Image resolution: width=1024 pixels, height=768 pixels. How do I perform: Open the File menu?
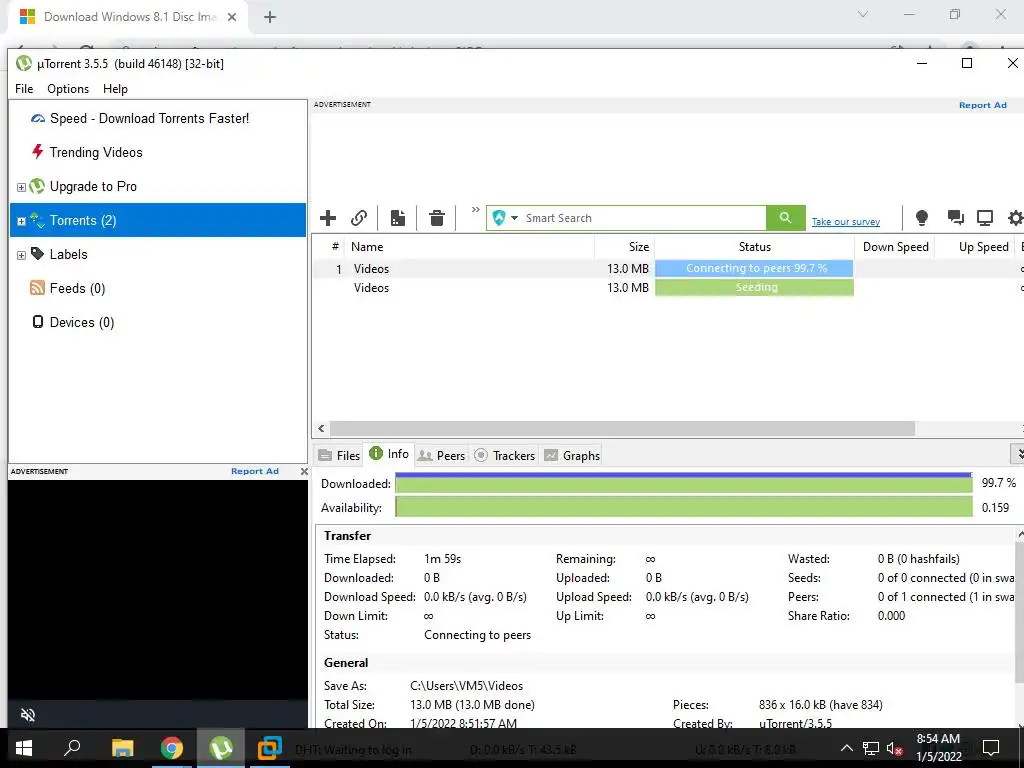click(x=24, y=89)
